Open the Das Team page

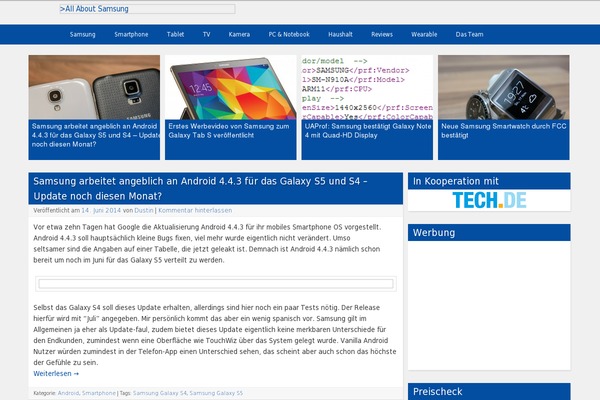(469, 34)
